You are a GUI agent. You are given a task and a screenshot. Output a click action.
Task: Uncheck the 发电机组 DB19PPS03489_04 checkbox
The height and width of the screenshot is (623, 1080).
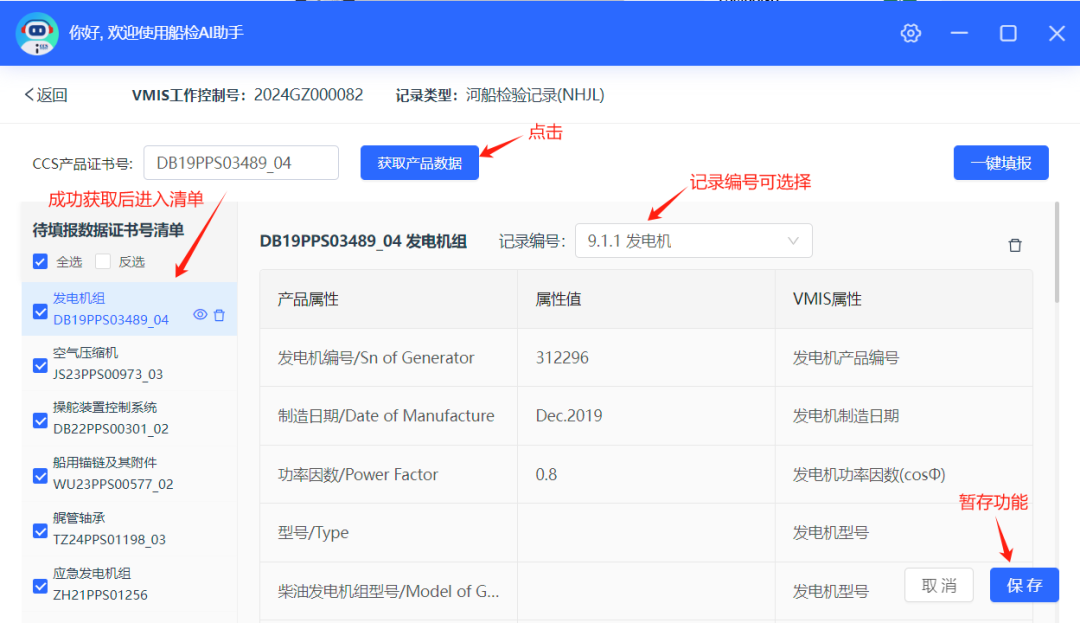pos(40,311)
